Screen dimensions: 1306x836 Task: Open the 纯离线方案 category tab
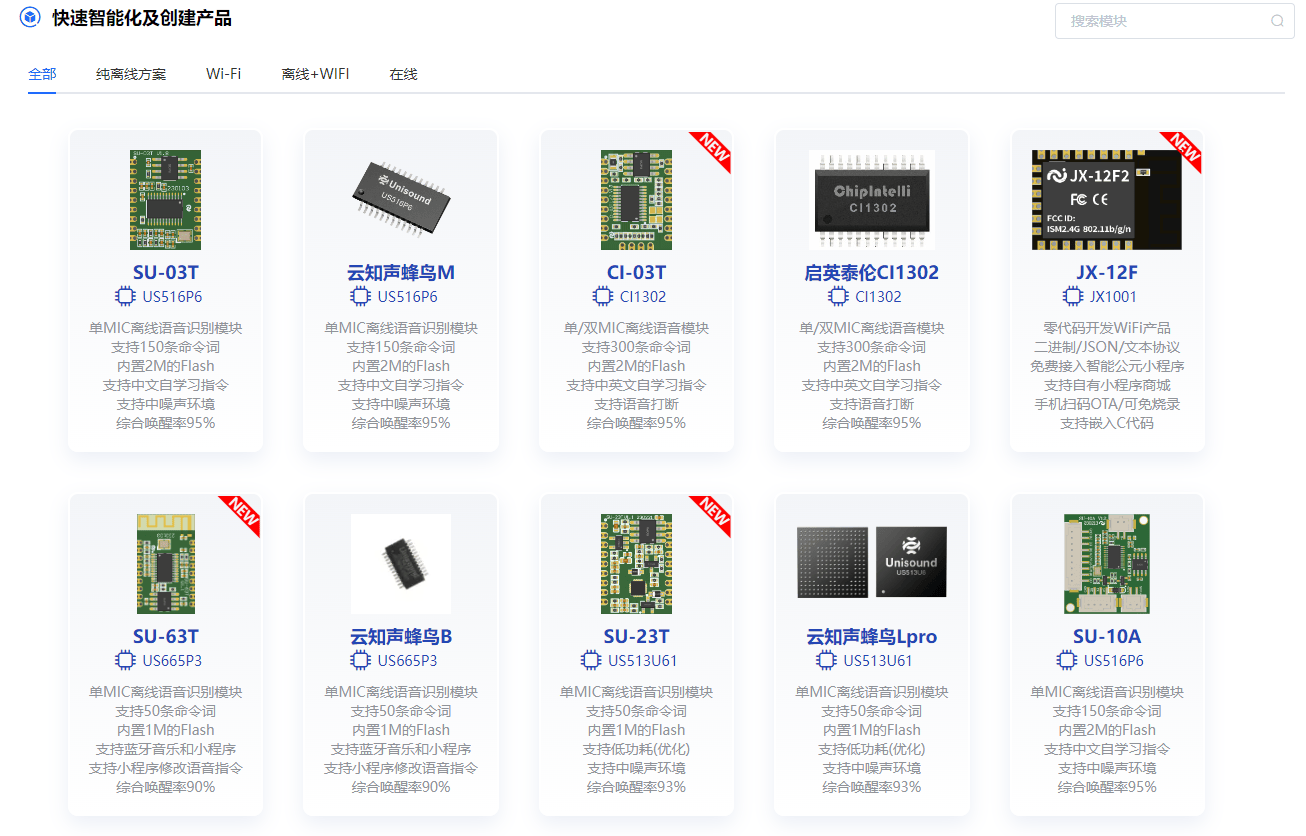[x=134, y=73]
